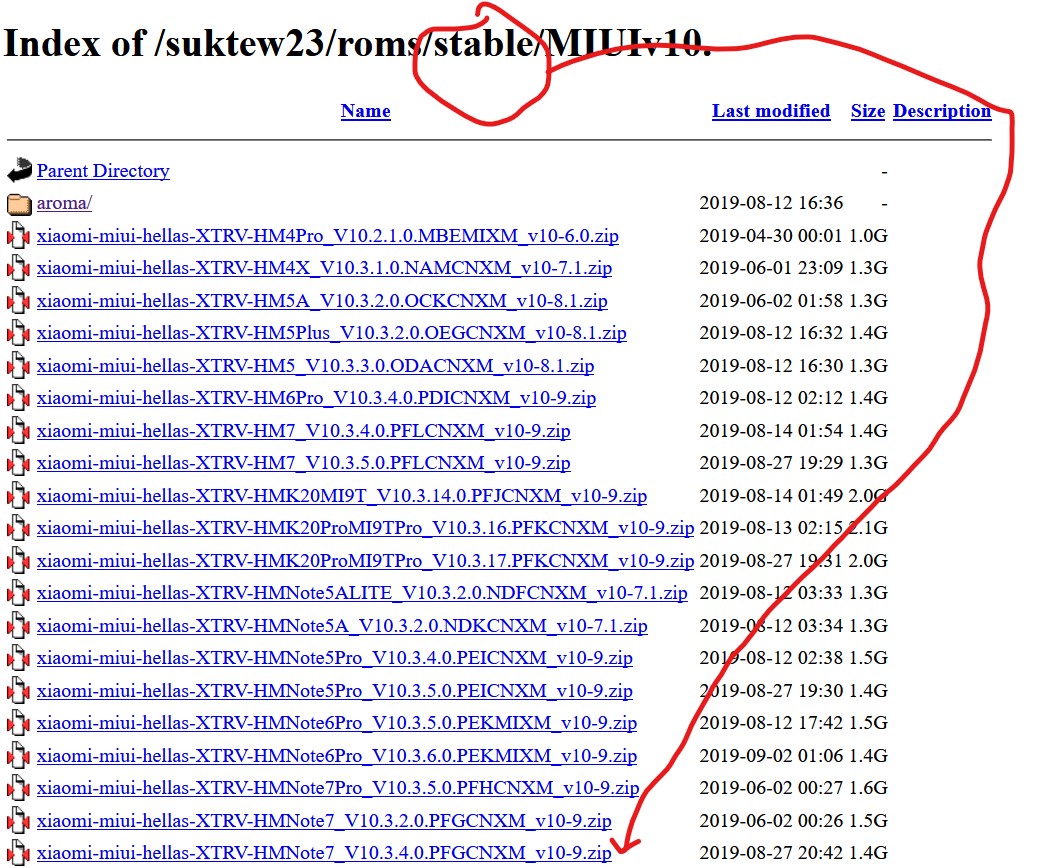
Task: Sort listing by Size header
Action: click(868, 111)
